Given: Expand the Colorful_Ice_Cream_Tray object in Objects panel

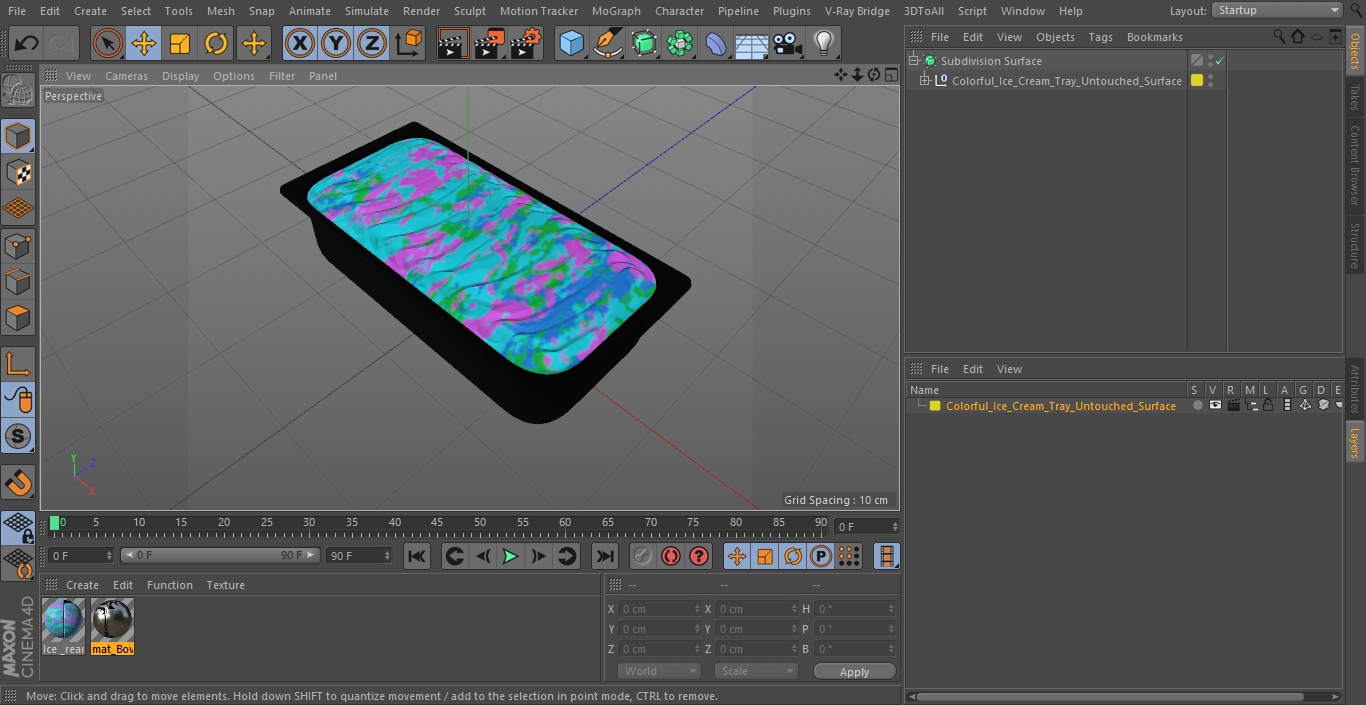Looking at the screenshot, I should [x=925, y=81].
